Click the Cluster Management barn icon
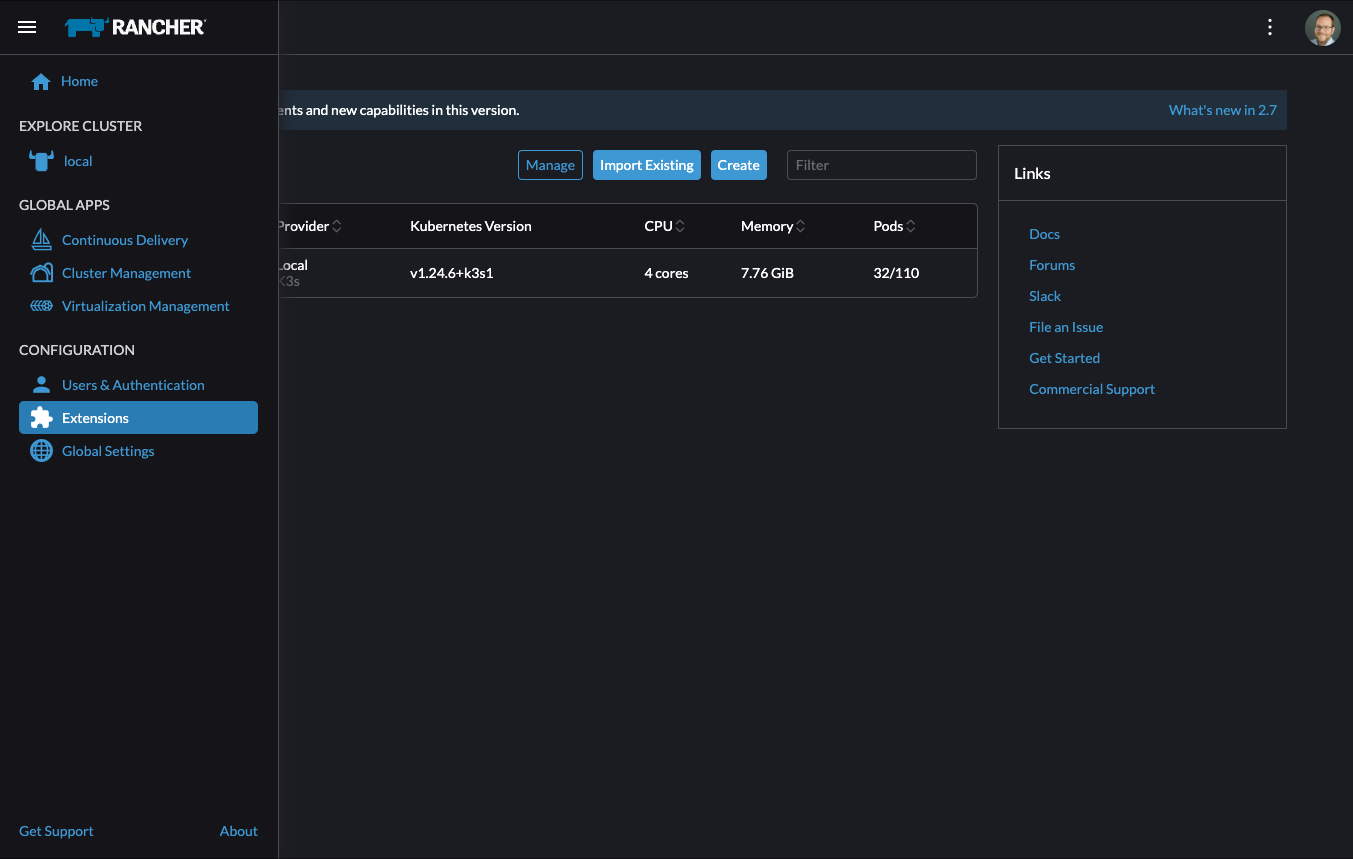Viewport: 1353px width, 859px height. pos(41,273)
